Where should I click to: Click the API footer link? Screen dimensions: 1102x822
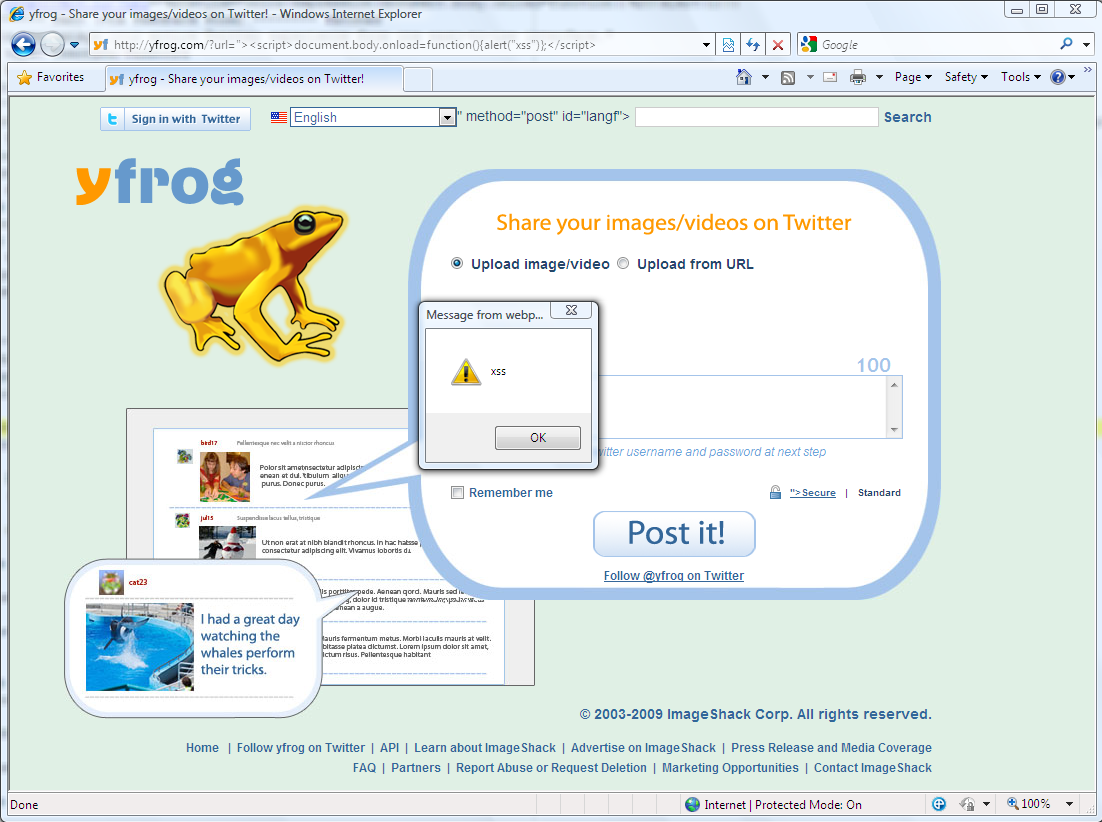tap(389, 748)
